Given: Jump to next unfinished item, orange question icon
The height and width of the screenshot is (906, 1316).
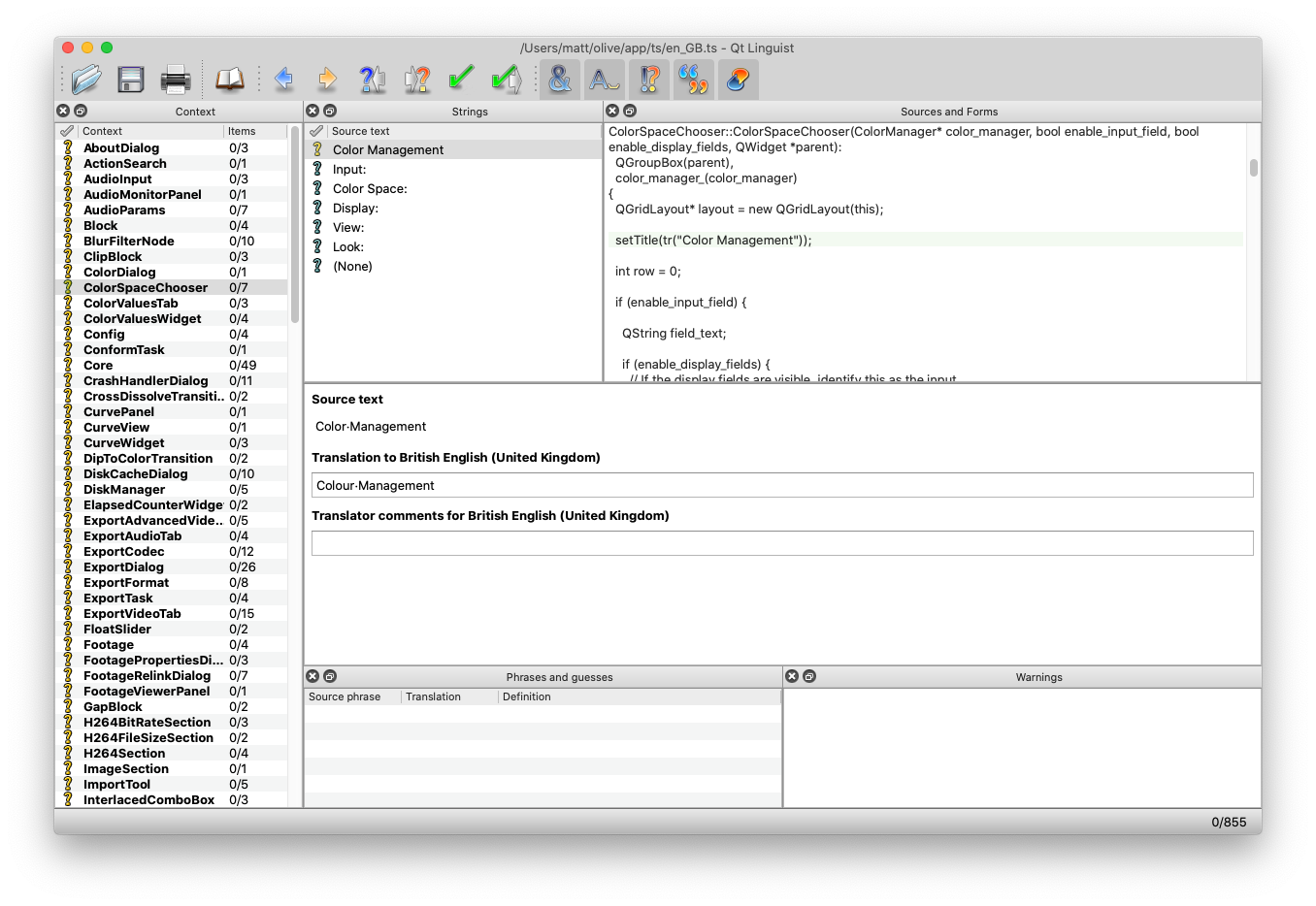Looking at the screenshot, I should coord(417,79).
